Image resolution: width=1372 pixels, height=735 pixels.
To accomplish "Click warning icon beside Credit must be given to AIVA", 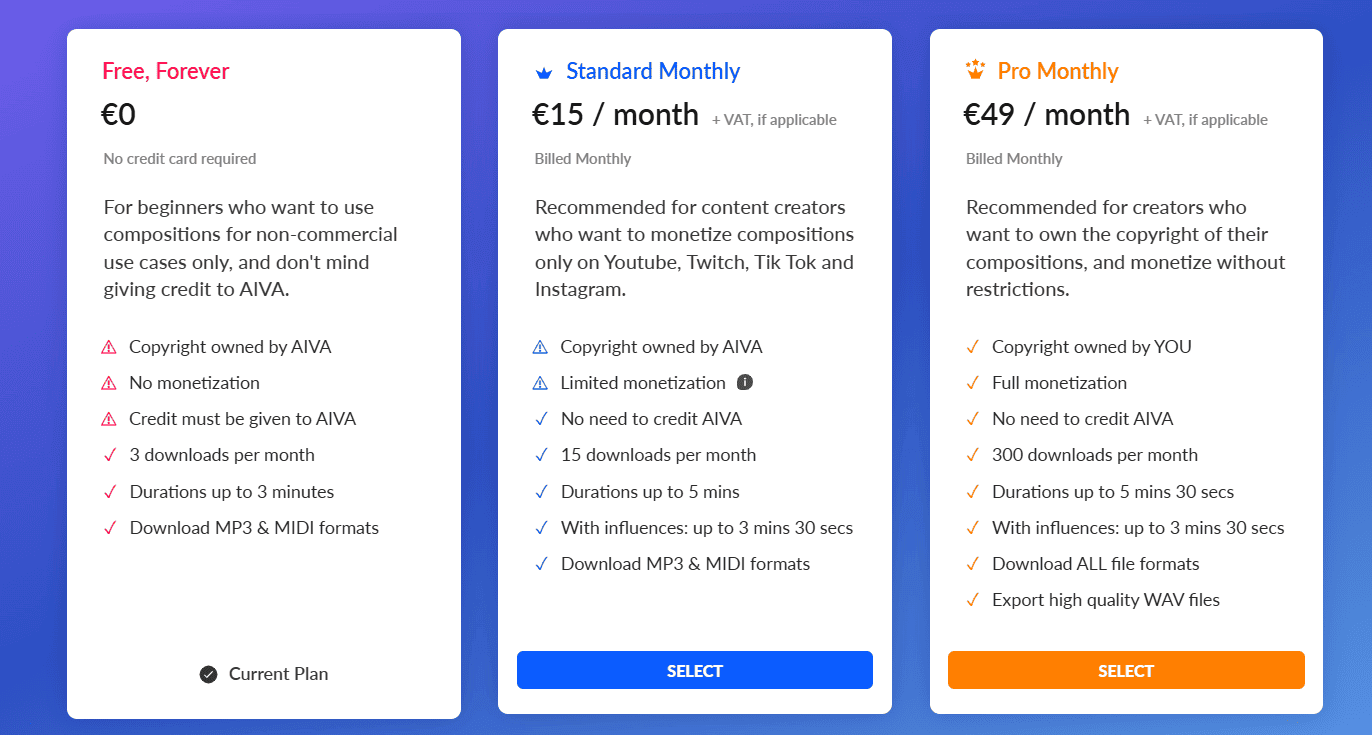I will [x=109, y=419].
